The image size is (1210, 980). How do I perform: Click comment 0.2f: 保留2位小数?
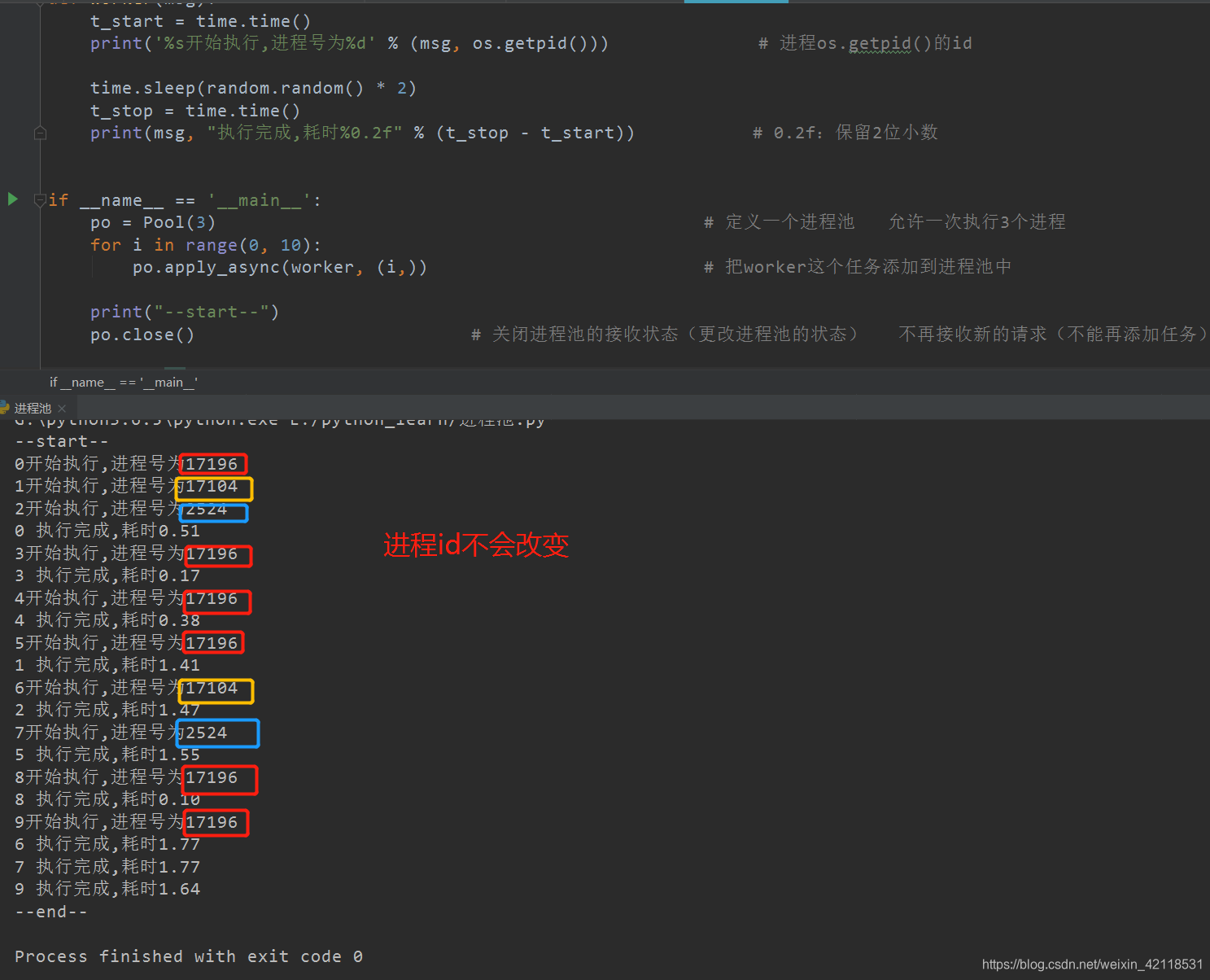tap(845, 133)
